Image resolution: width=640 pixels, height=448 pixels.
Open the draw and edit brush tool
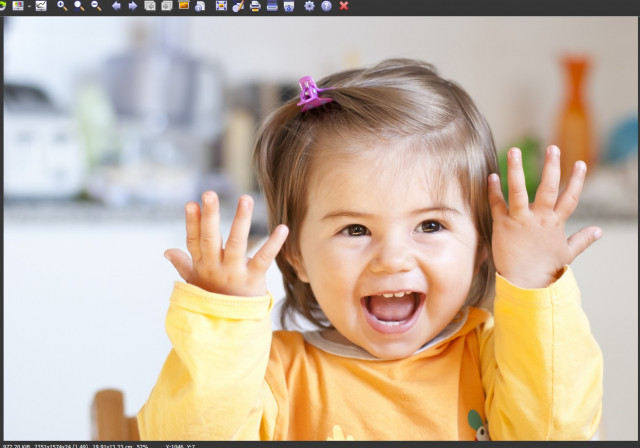pyautogui.click(x=238, y=6)
